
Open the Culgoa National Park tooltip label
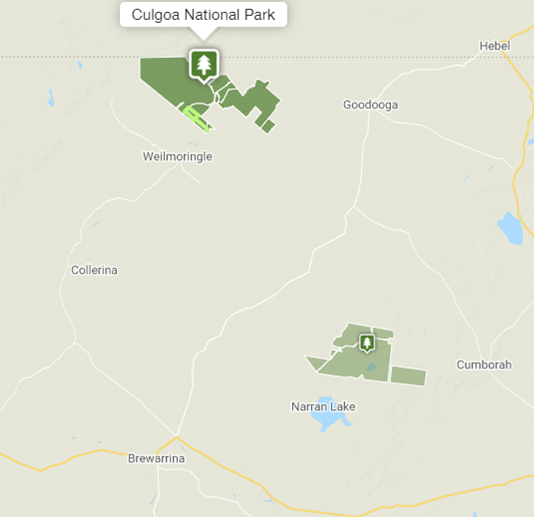203,15
